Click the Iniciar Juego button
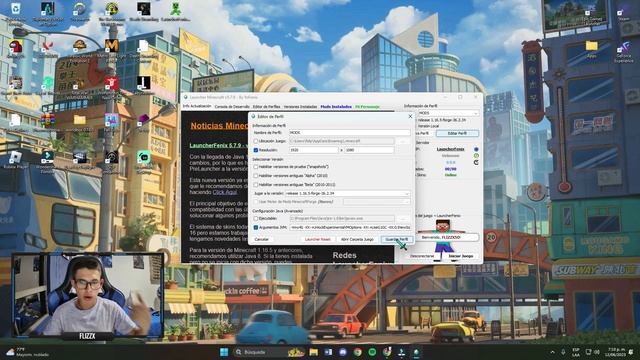This screenshot has height=360, width=640. 460,256
